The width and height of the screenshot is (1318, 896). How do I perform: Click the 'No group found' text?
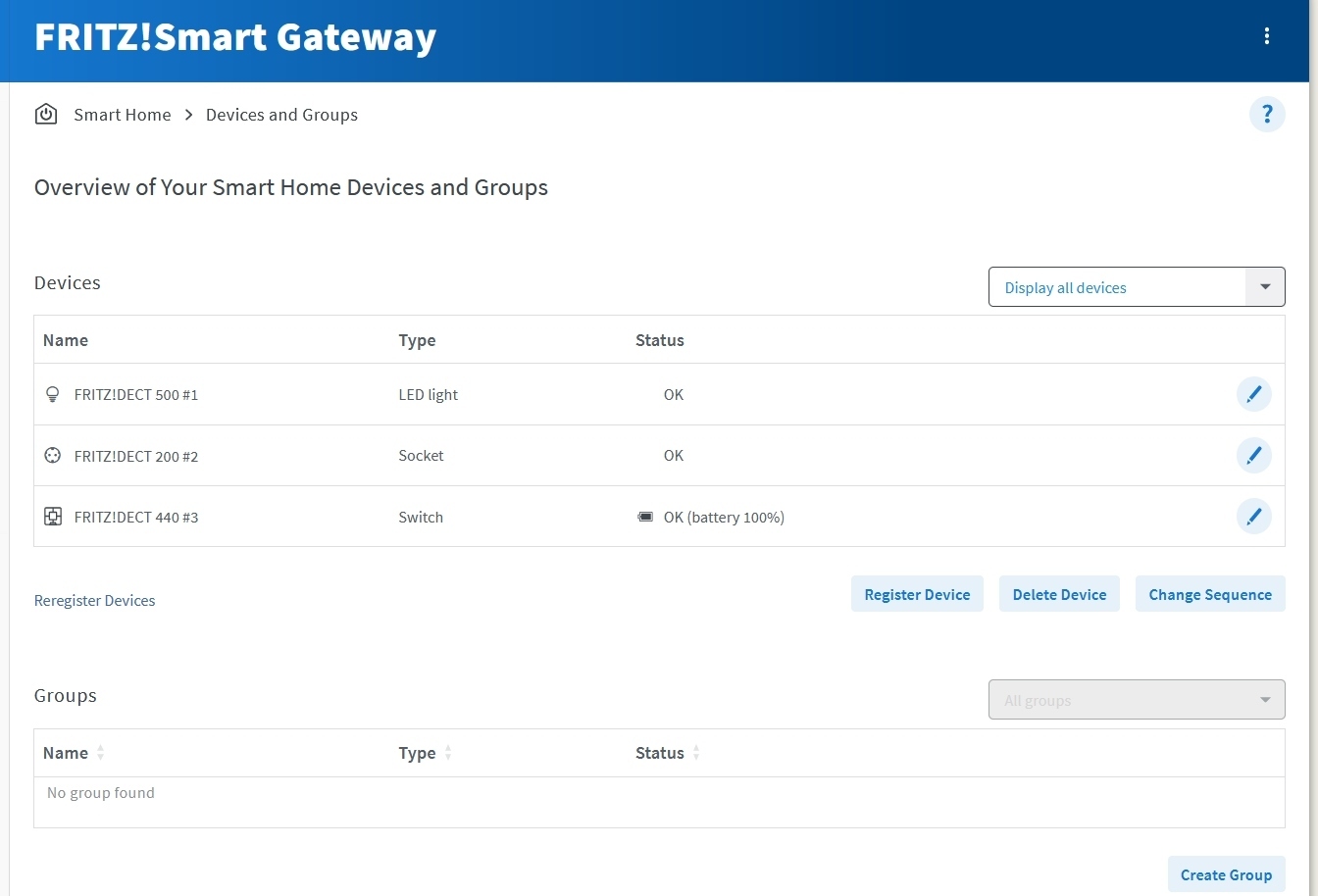[x=101, y=792]
